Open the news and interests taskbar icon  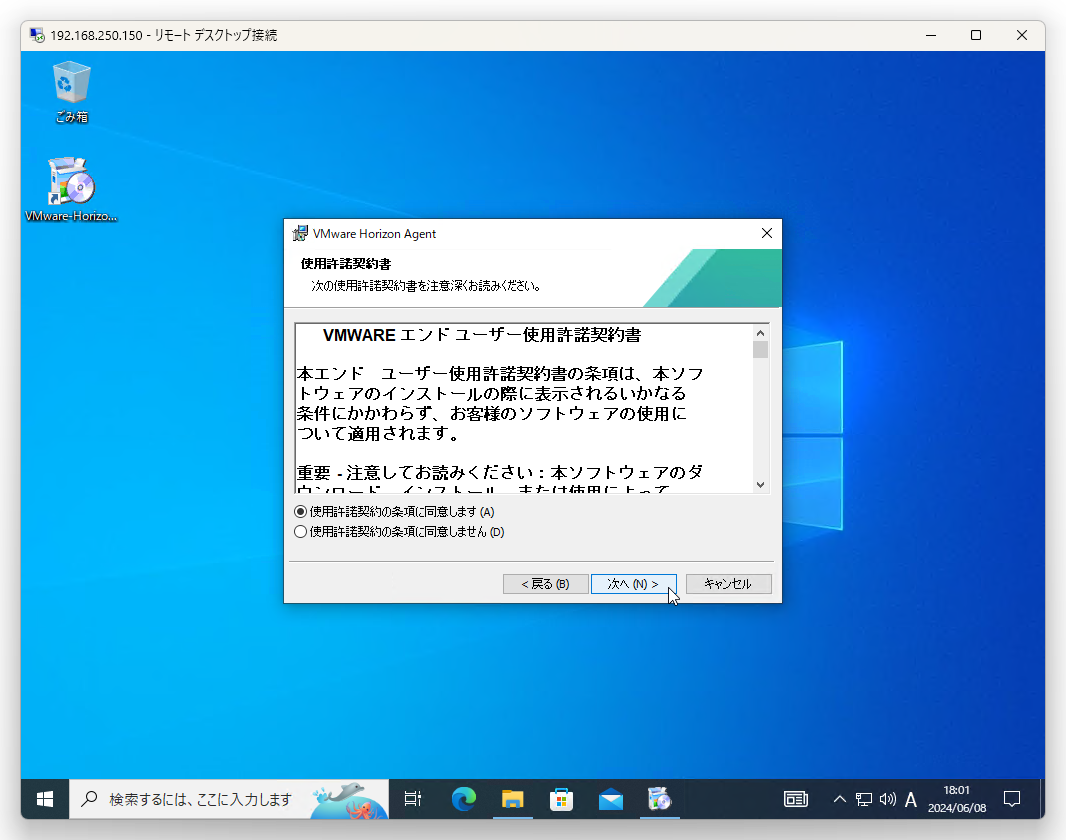tap(795, 799)
